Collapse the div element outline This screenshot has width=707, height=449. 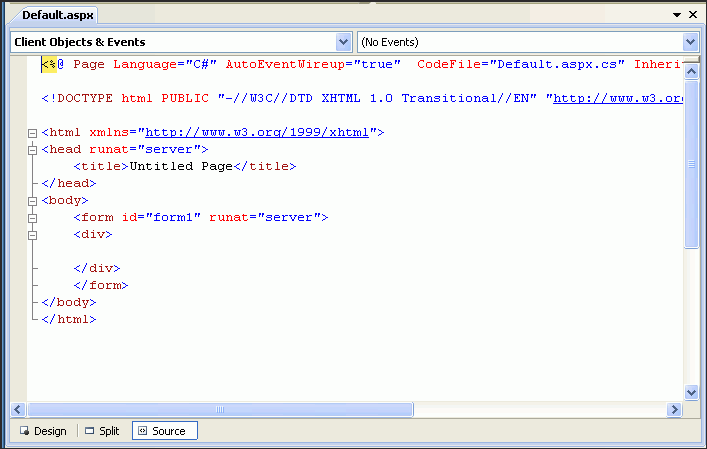[33, 234]
